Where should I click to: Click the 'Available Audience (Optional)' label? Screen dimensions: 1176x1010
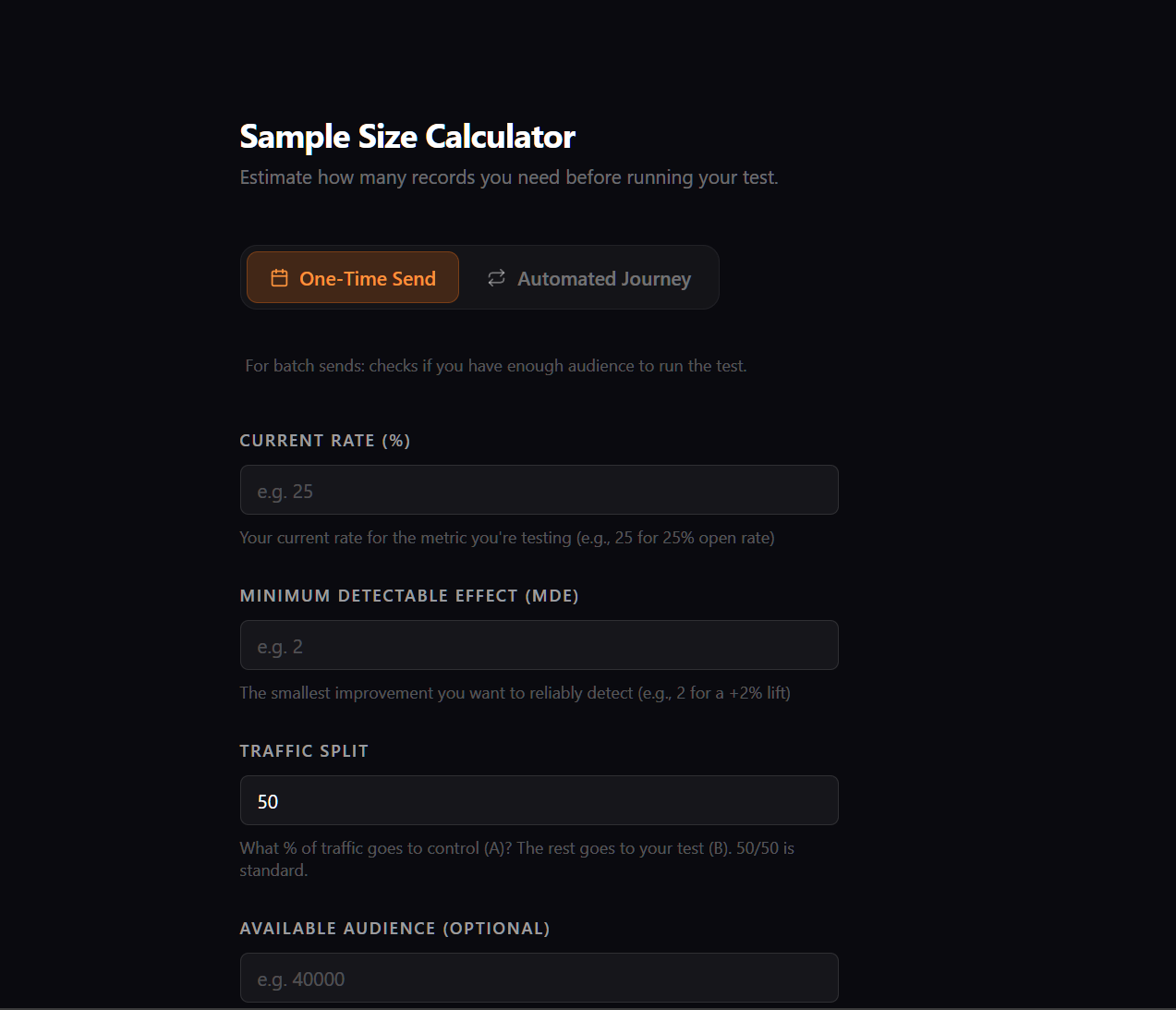coord(394,929)
